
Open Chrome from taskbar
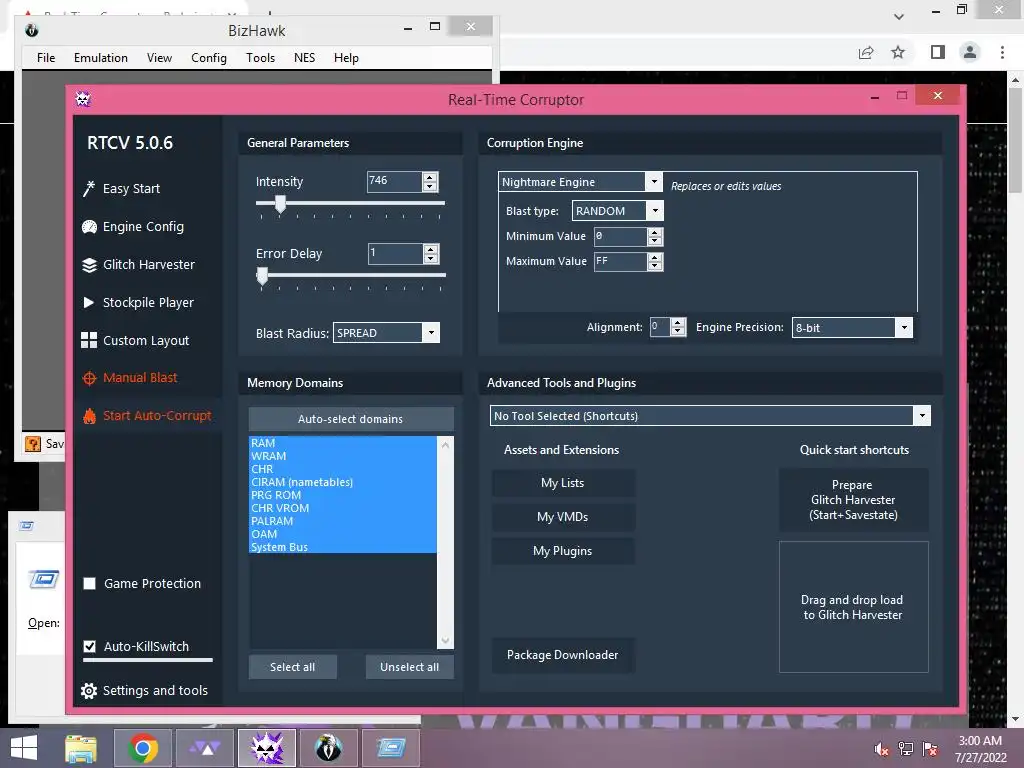coord(143,748)
